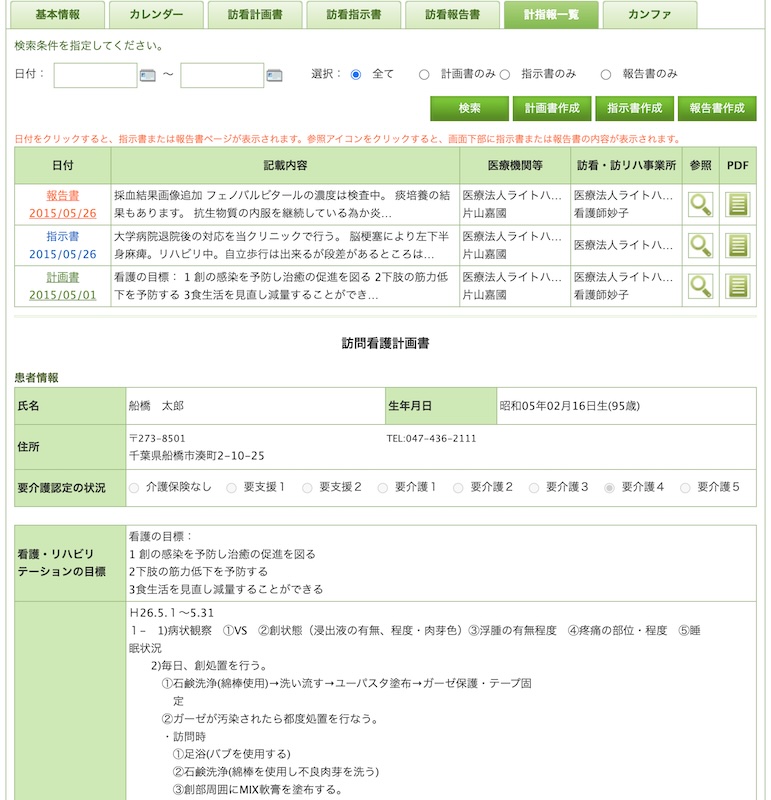The image size is (771, 800).
Task: Select the 計画書のみ radio button
Action: pos(424,74)
